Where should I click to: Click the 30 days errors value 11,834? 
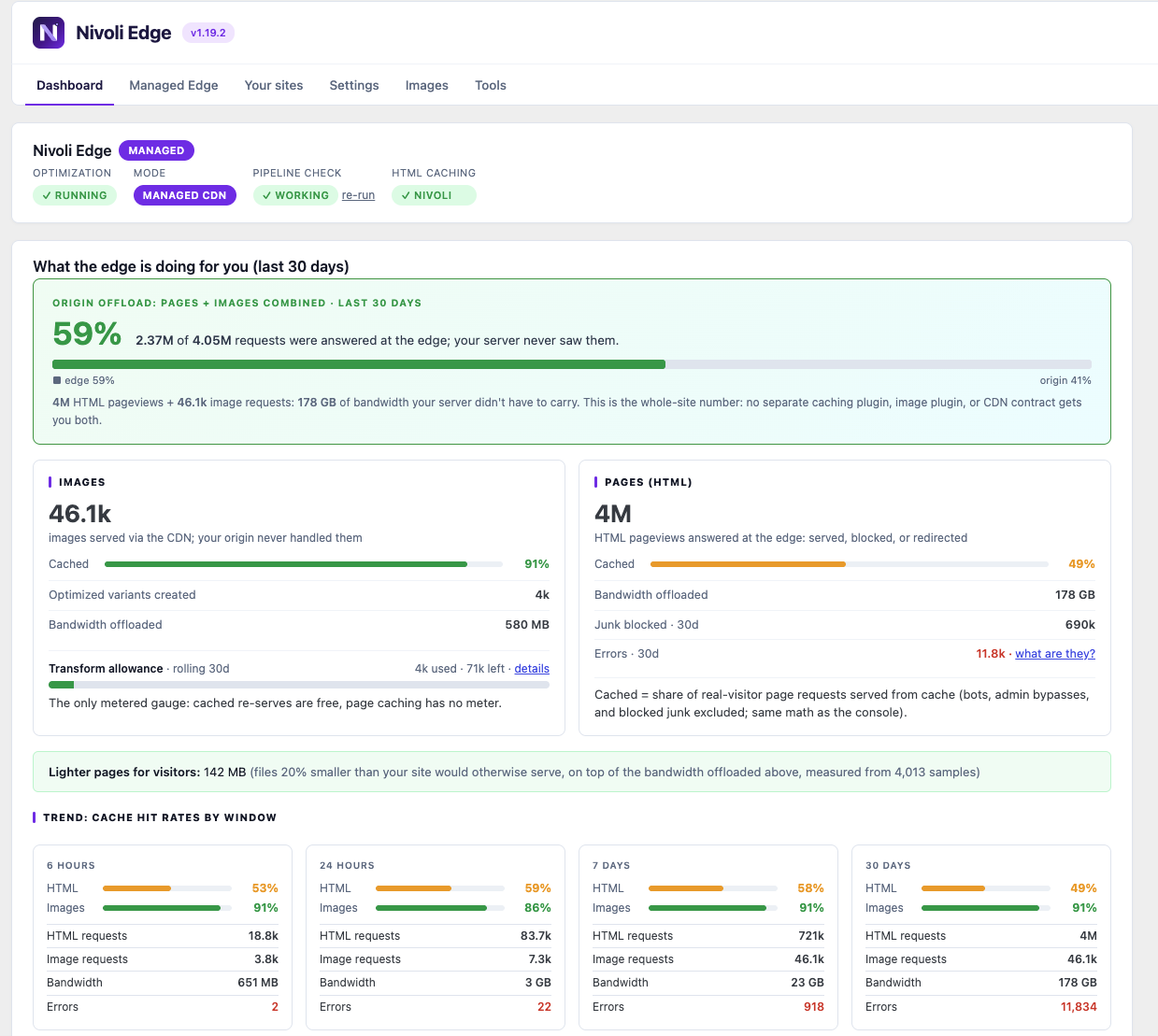(1079, 1007)
